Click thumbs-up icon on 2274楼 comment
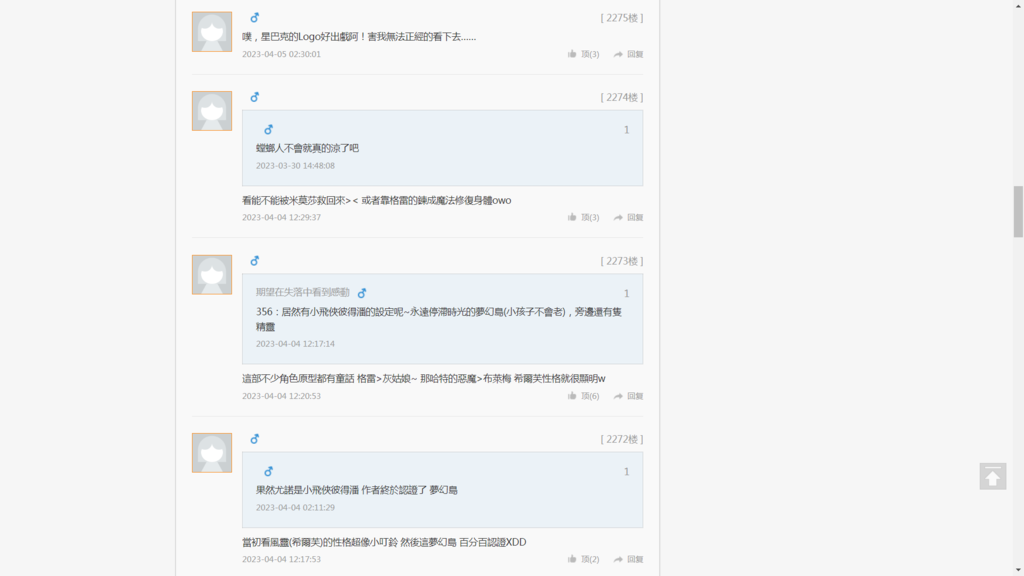Viewport: 1024px width, 576px height. pyautogui.click(x=572, y=217)
